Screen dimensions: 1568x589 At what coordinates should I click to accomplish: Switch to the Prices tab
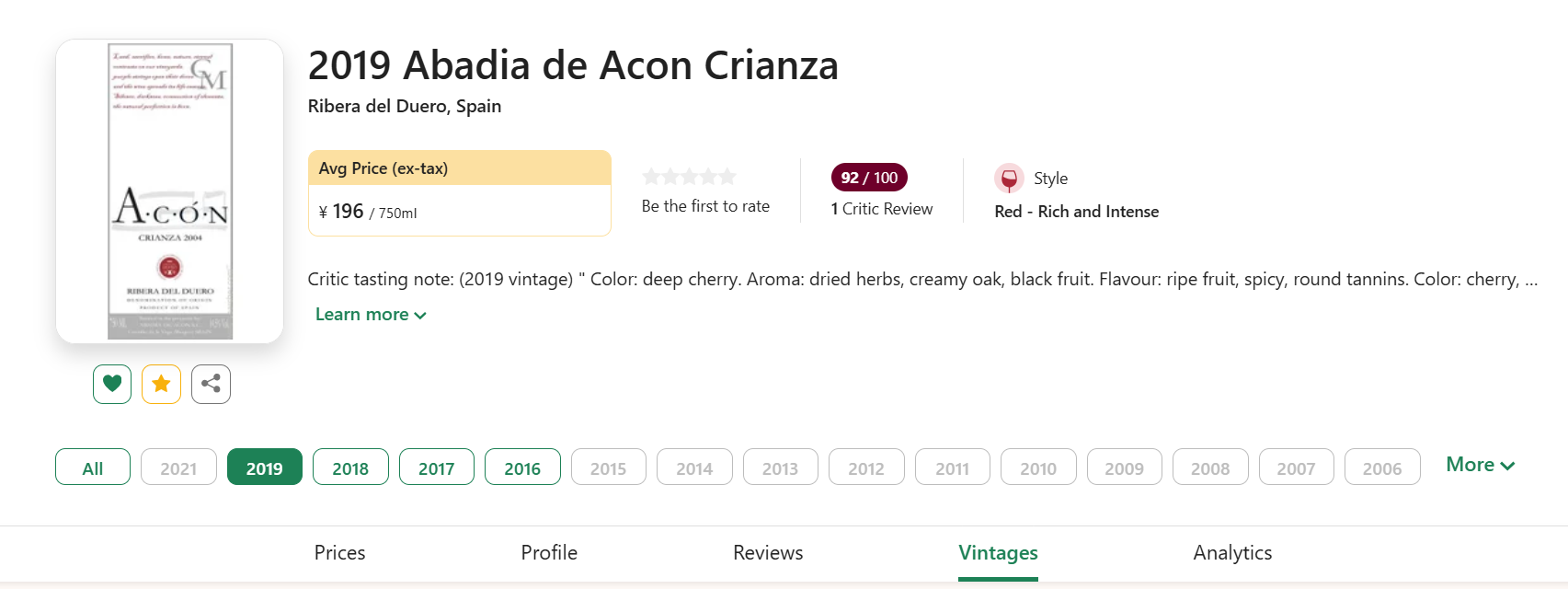point(339,553)
